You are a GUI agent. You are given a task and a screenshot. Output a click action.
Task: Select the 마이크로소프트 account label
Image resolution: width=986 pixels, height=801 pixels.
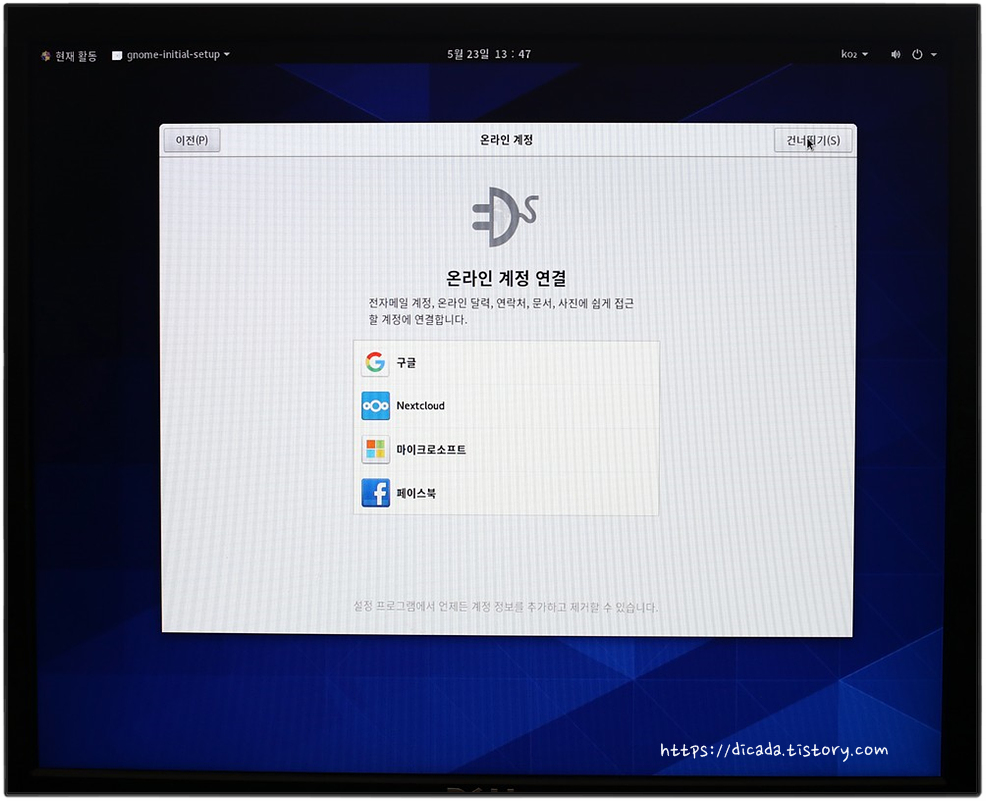(x=431, y=450)
